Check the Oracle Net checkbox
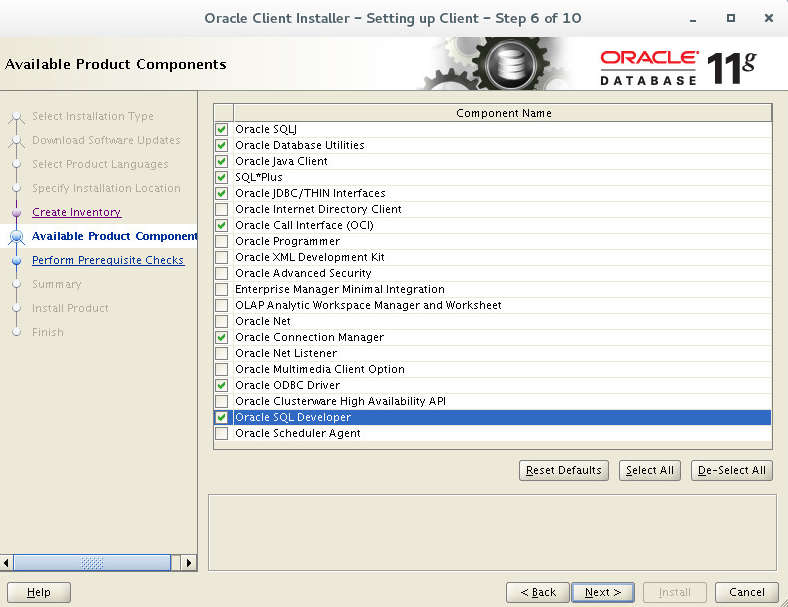 (x=222, y=321)
